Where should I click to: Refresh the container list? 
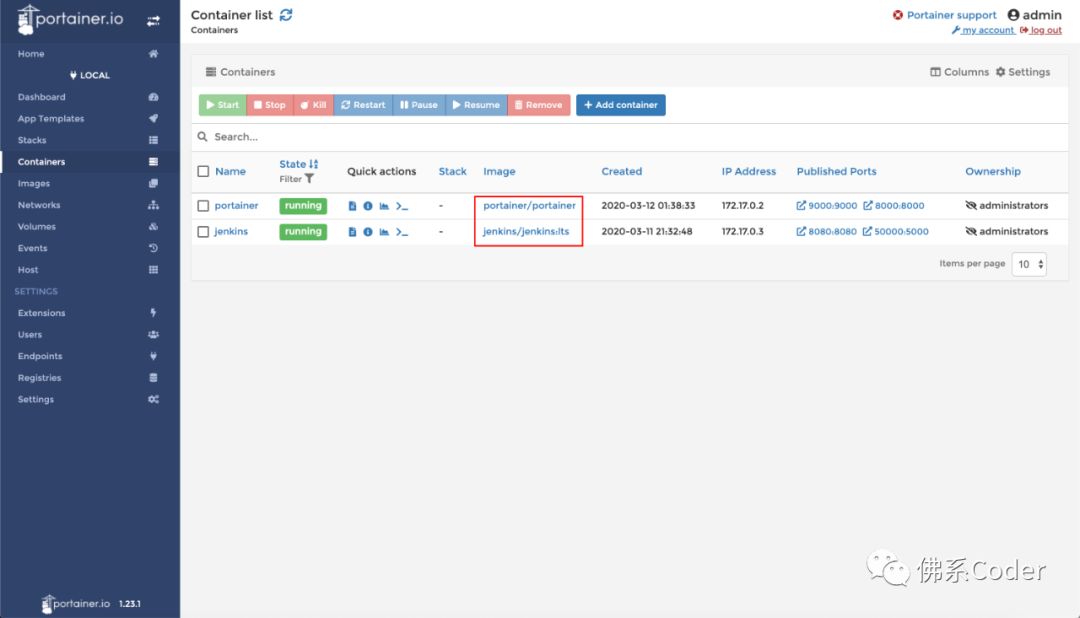(286, 14)
